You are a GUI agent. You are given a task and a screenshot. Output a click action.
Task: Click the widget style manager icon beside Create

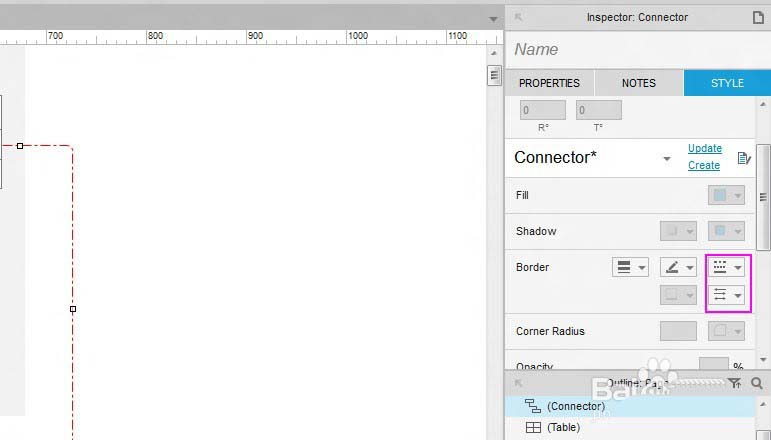click(744, 158)
